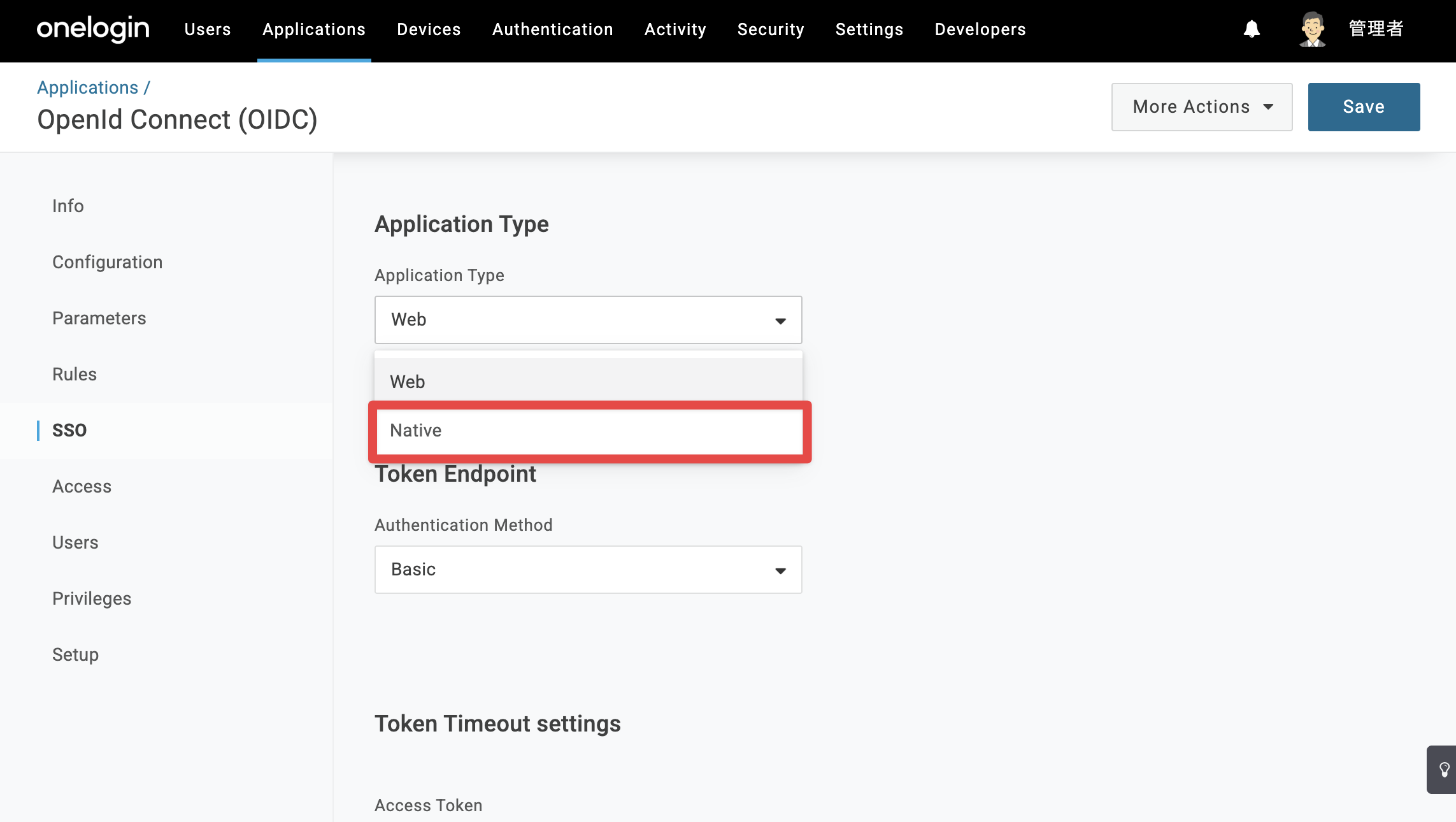Click the OpenId Connect (OIDC) title
Viewport: 1456px width, 822px height.
pos(177,120)
